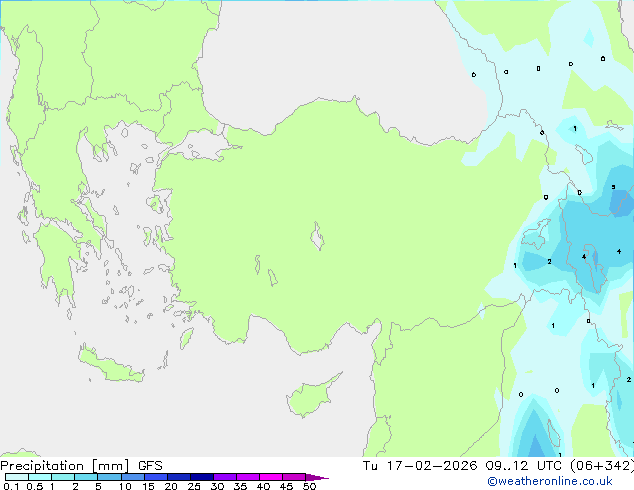Select the 5–10 mm legend color swatch
The height and width of the screenshot is (490, 634).
coord(109,477)
